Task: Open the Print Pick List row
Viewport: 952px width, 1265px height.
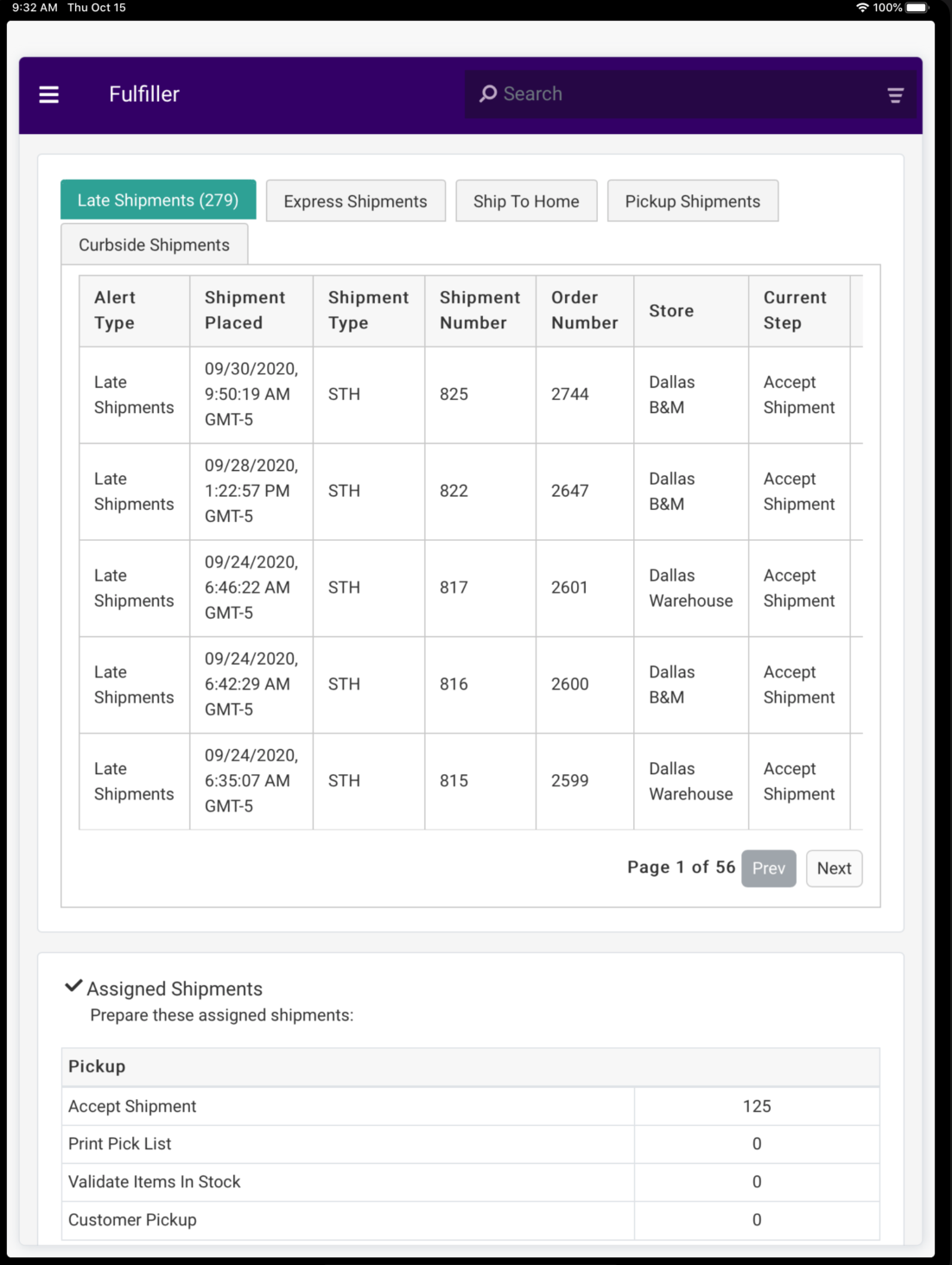Action: pos(471,1144)
